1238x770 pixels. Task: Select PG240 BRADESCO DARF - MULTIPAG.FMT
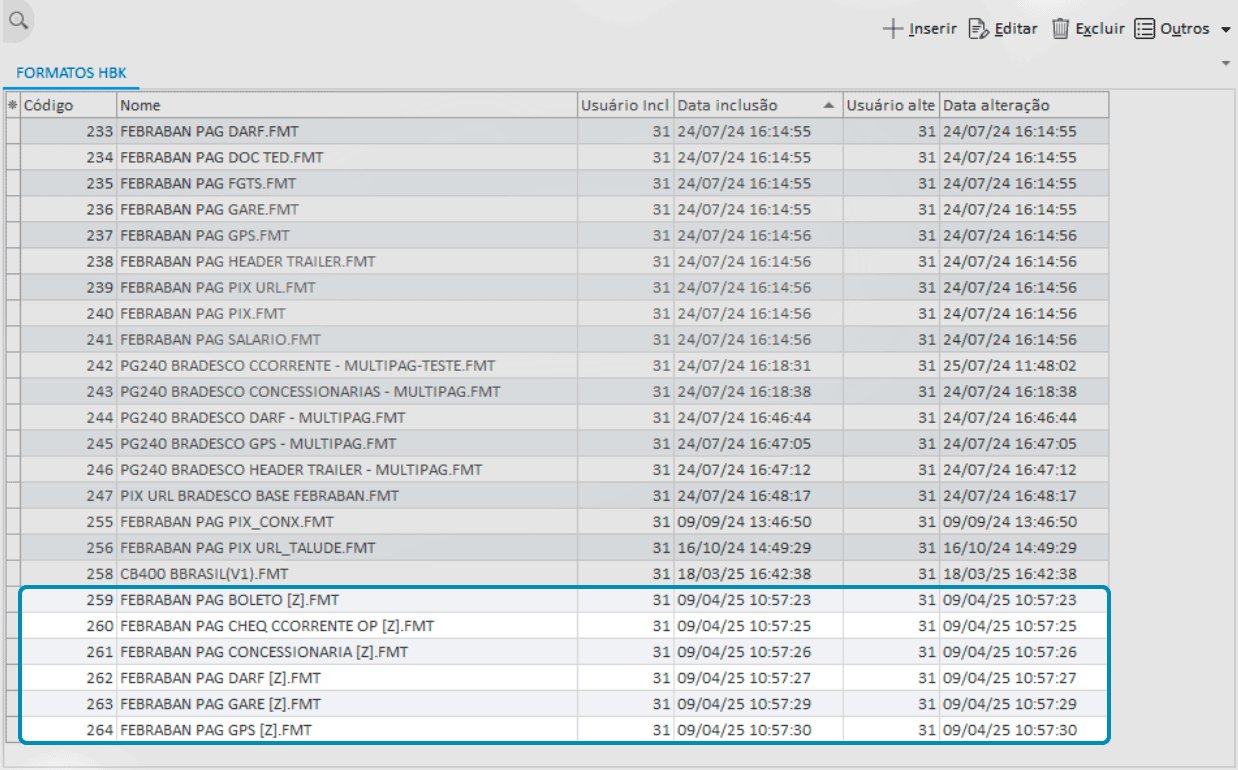click(557, 417)
